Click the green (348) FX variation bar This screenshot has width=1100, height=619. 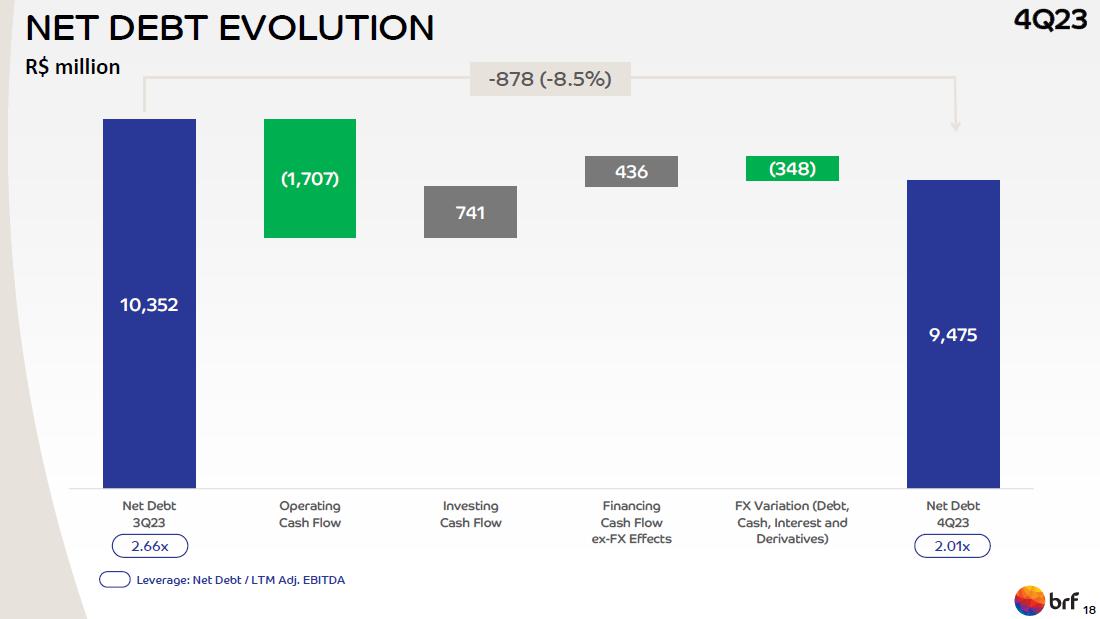pyautogui.click(x=792, y=169)
